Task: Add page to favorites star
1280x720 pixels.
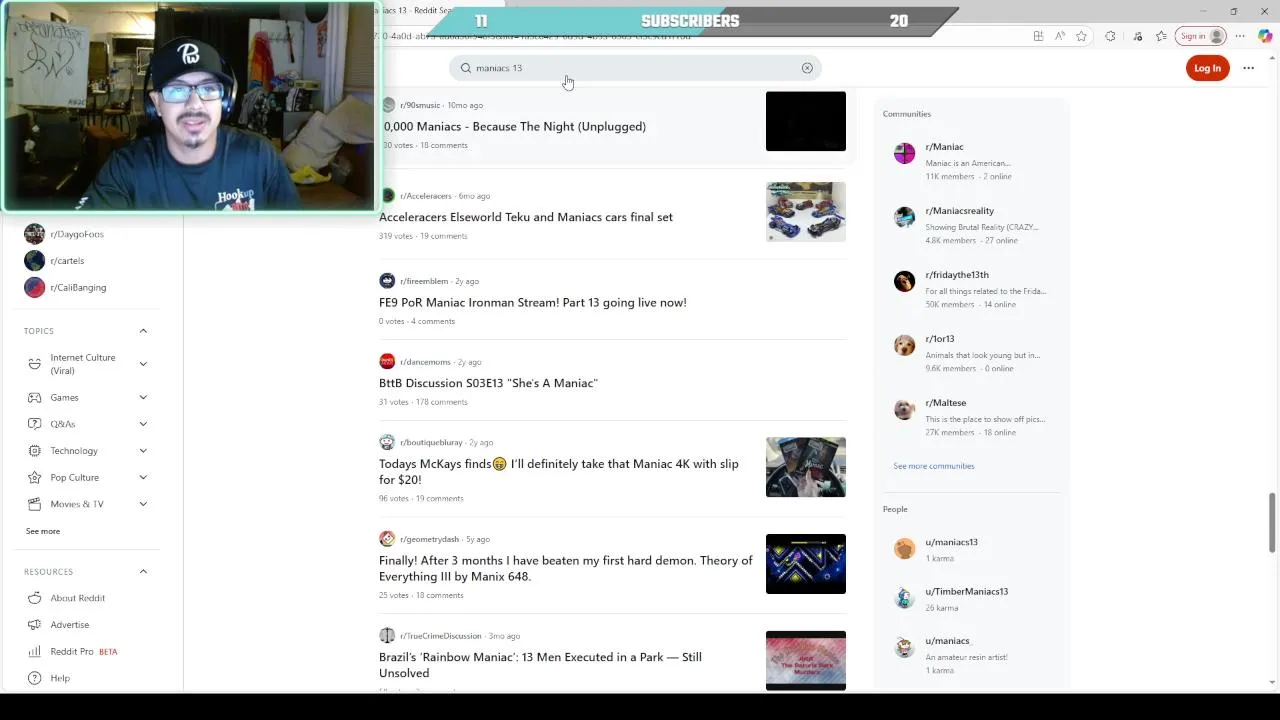Action: tap(1081, 36)
